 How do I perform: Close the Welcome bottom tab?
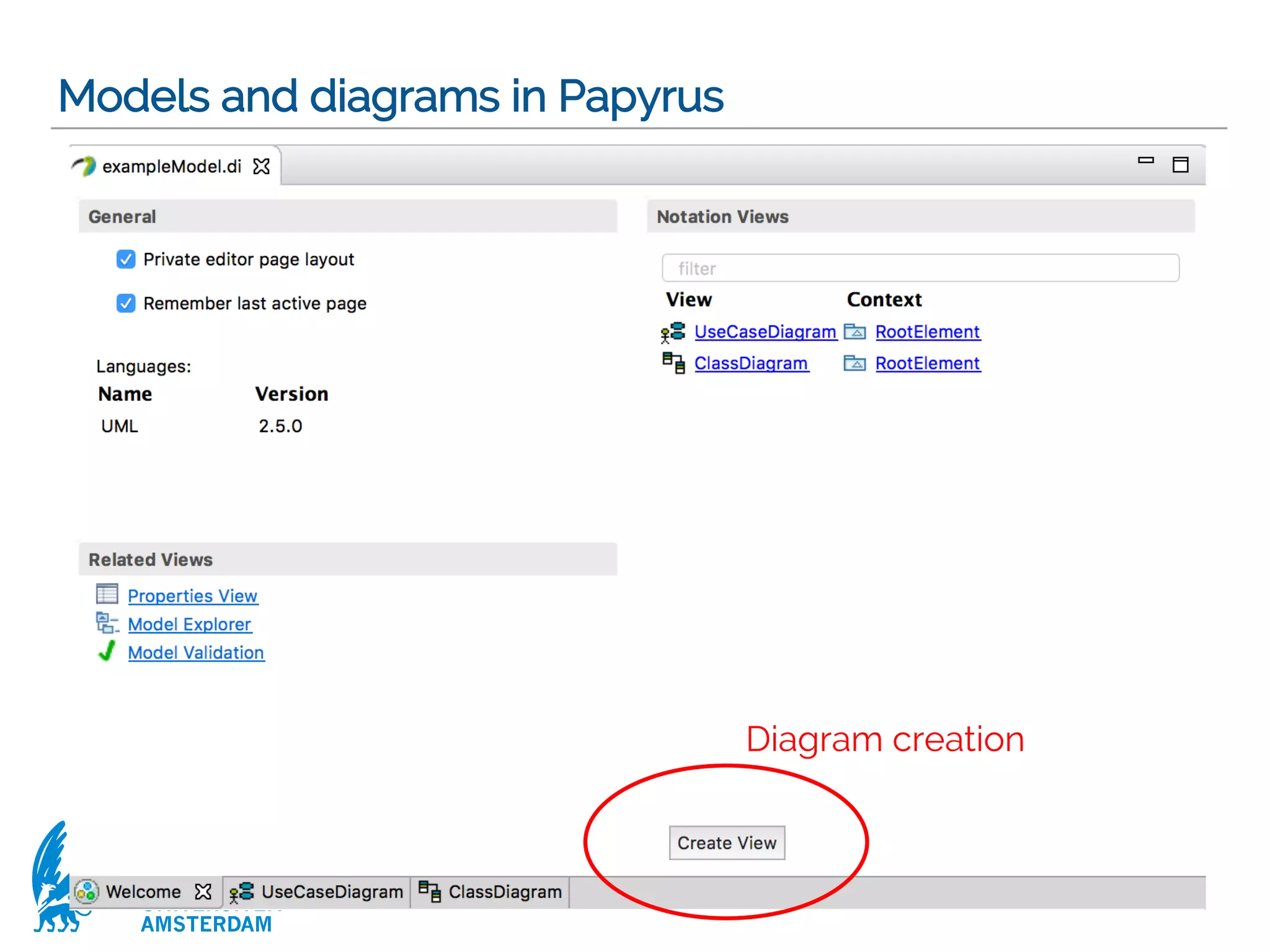click(x=203, y=892)
